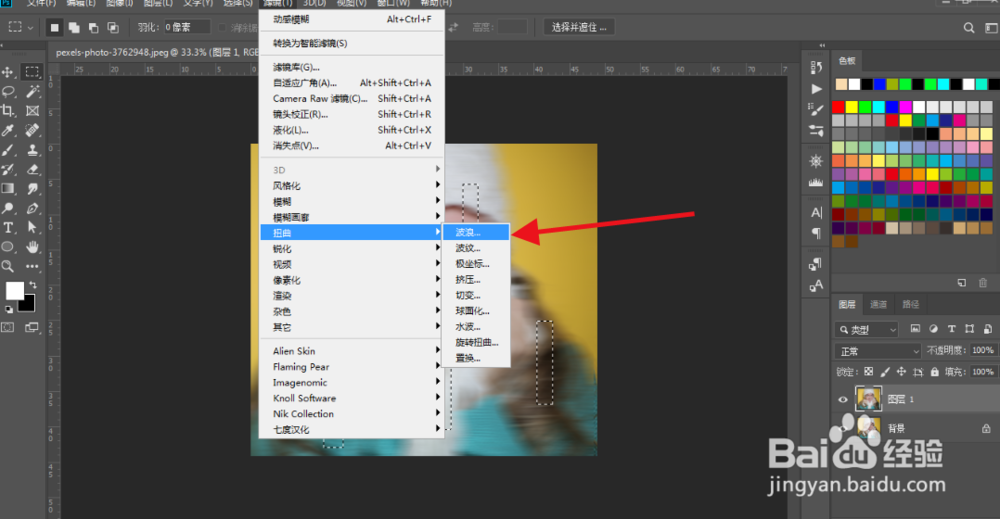
Task: Click the search icon in options bar
Action: tap(969, 27)
